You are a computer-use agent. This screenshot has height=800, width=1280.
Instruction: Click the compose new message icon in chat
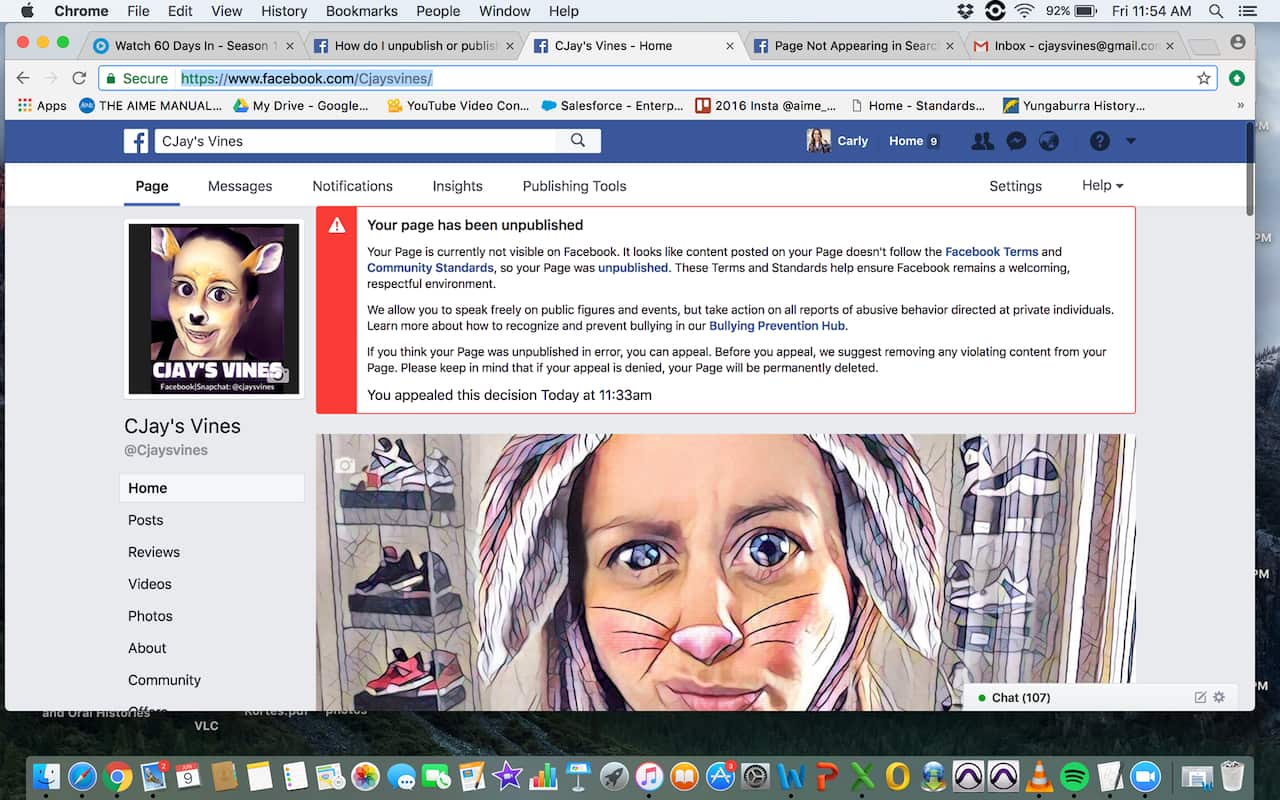coord(1200,697)
